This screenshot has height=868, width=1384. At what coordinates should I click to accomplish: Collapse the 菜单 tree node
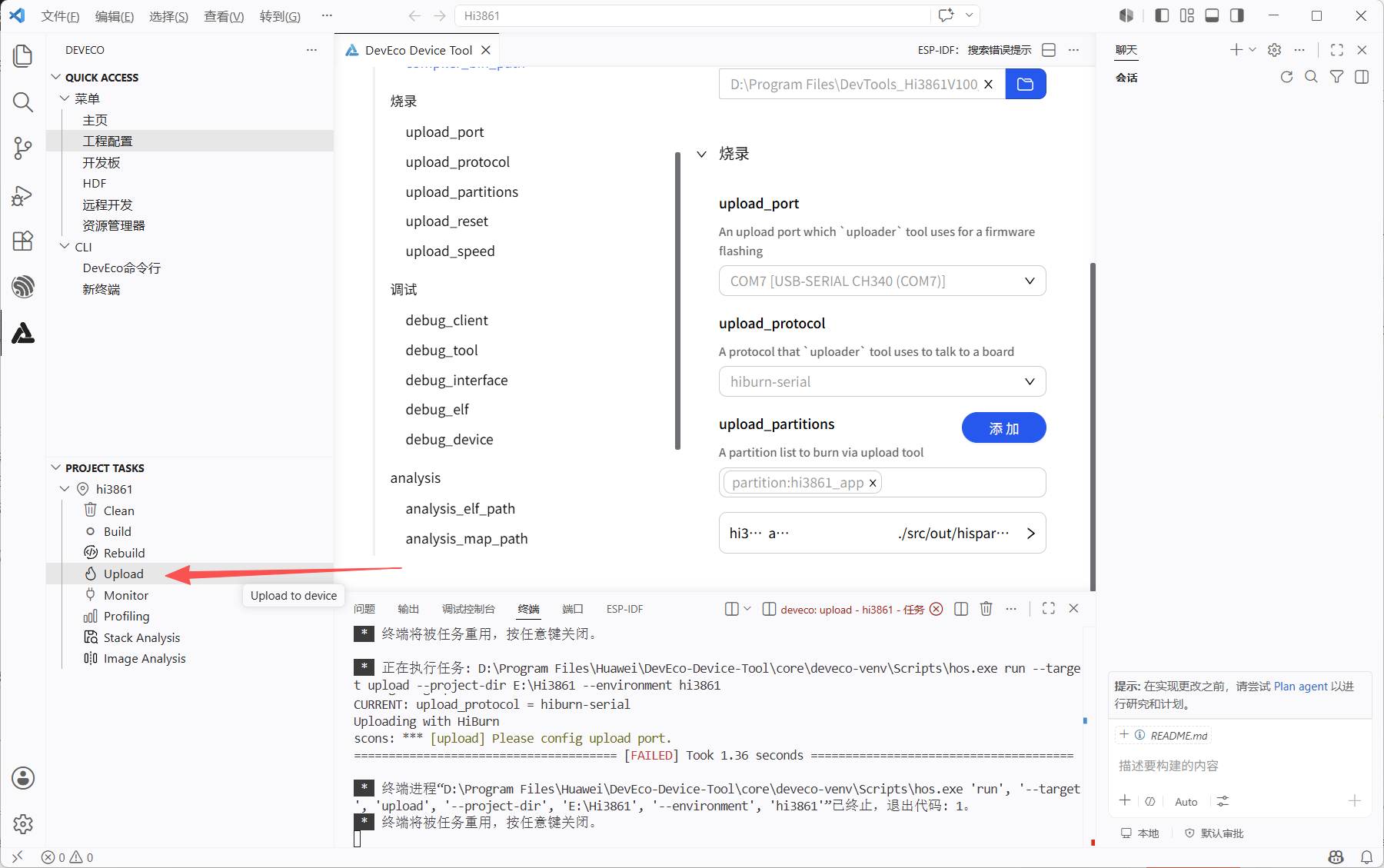(65, 98)
